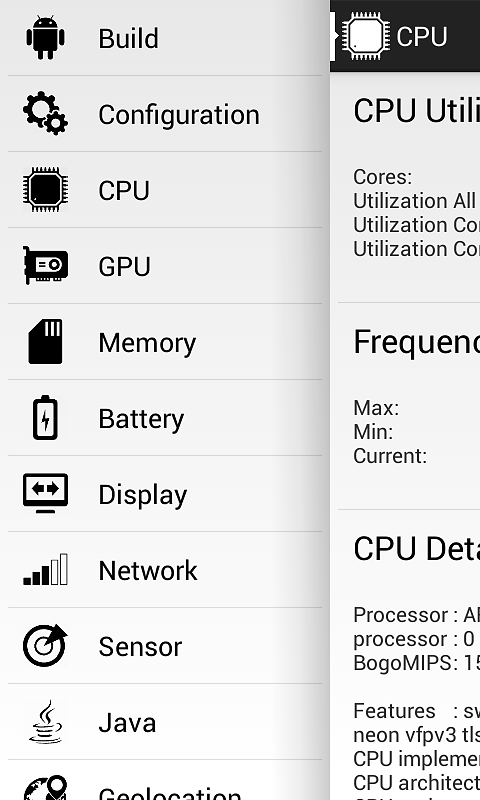Select the Network label in drawer
The width and height of the screenshot is (480, 800).
148,570
